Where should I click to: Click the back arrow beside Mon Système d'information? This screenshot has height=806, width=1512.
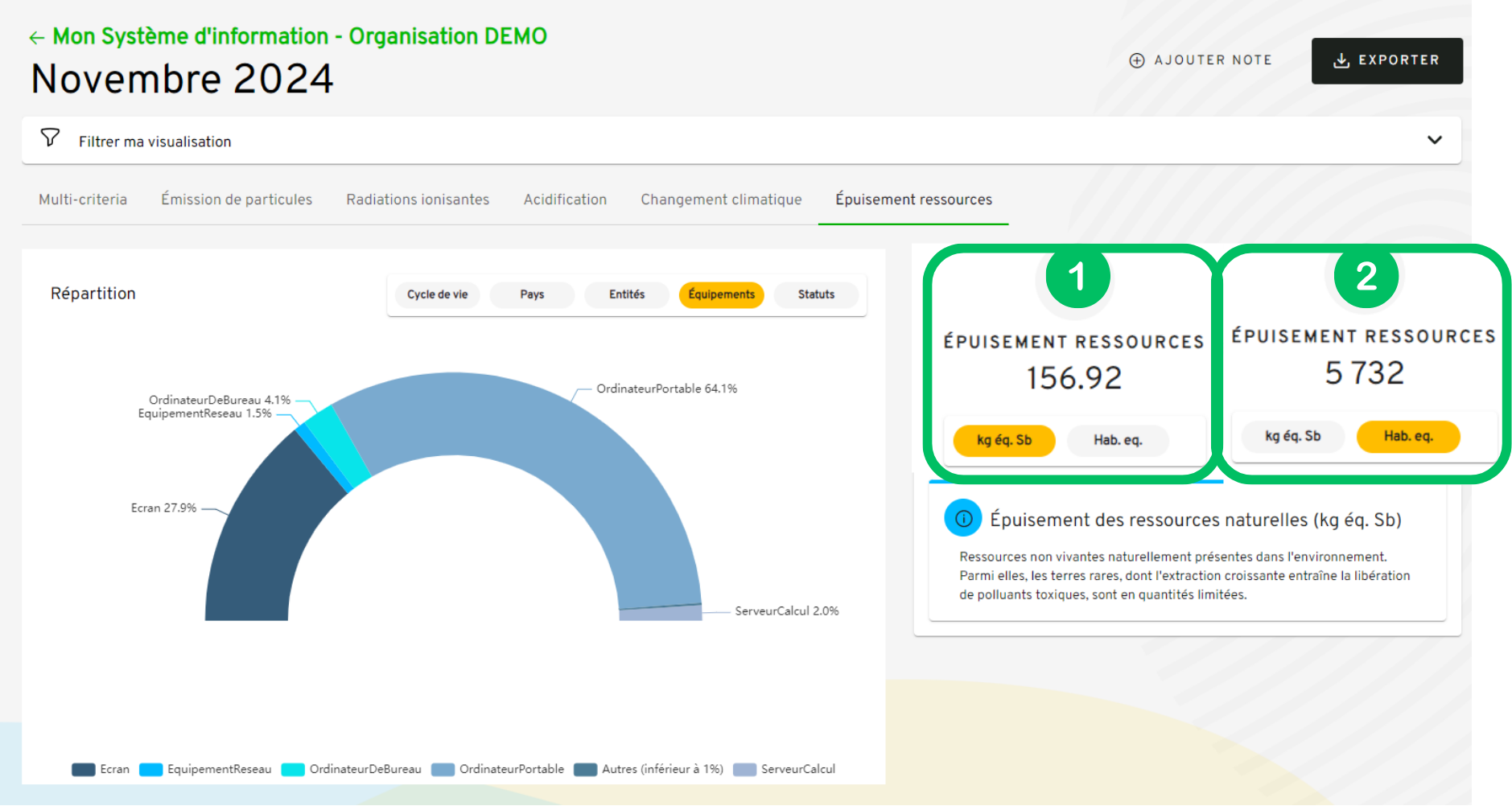[x=36, y=38]
